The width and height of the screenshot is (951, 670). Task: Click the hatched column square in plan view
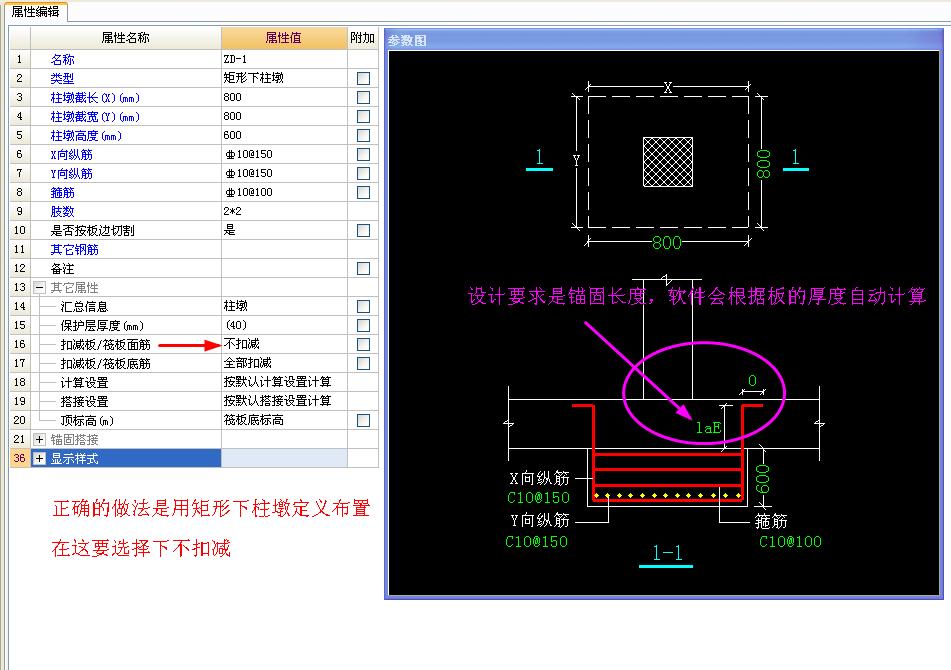668,162
